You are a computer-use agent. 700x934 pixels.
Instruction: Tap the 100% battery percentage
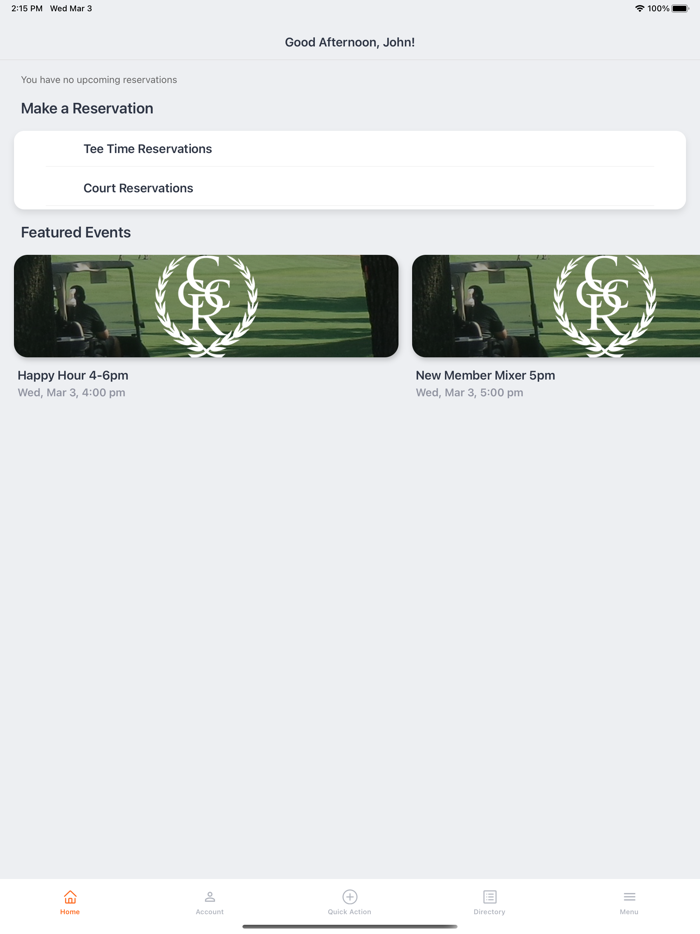click(x=658, y=8)
